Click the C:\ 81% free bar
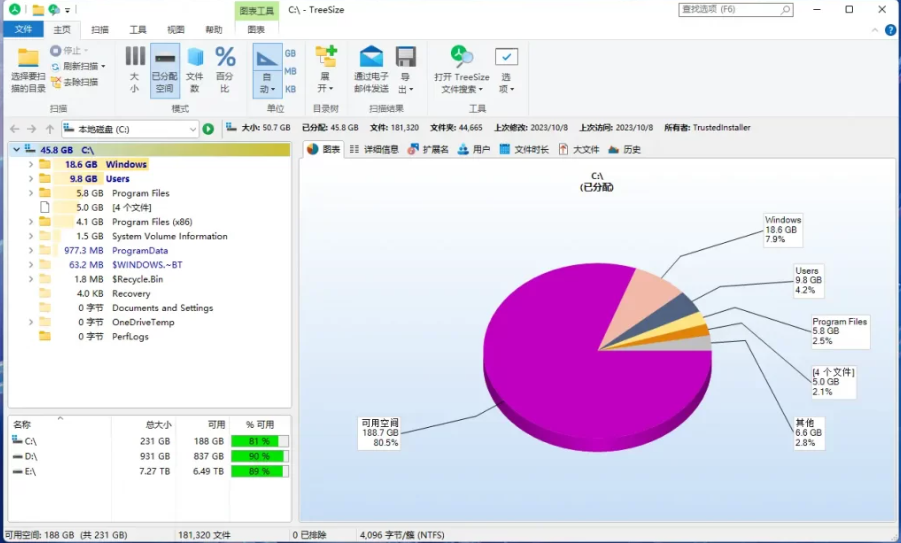 pyautogui.click(x=260, y=441)
